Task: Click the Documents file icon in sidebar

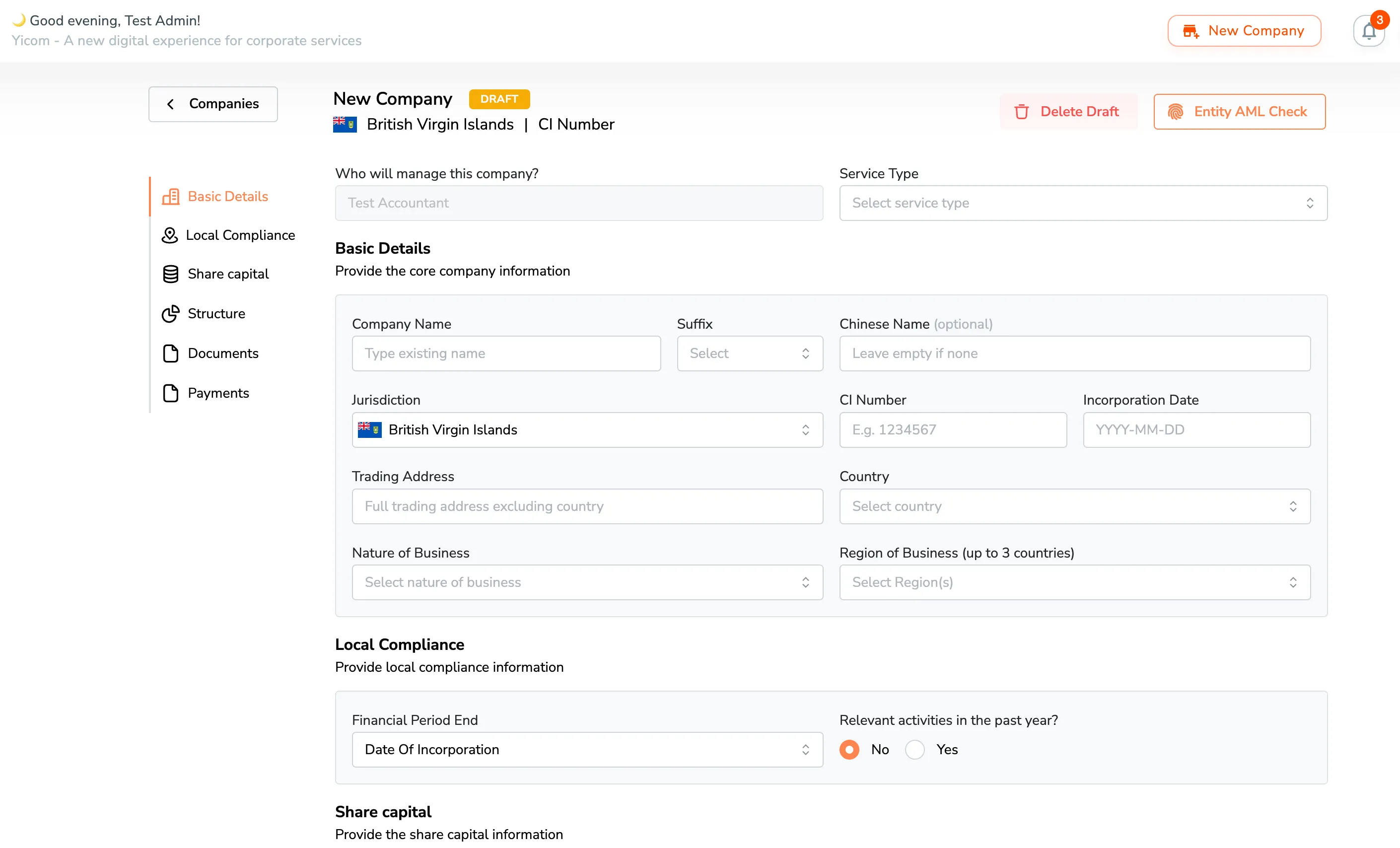Action: (x=170, y=353)
